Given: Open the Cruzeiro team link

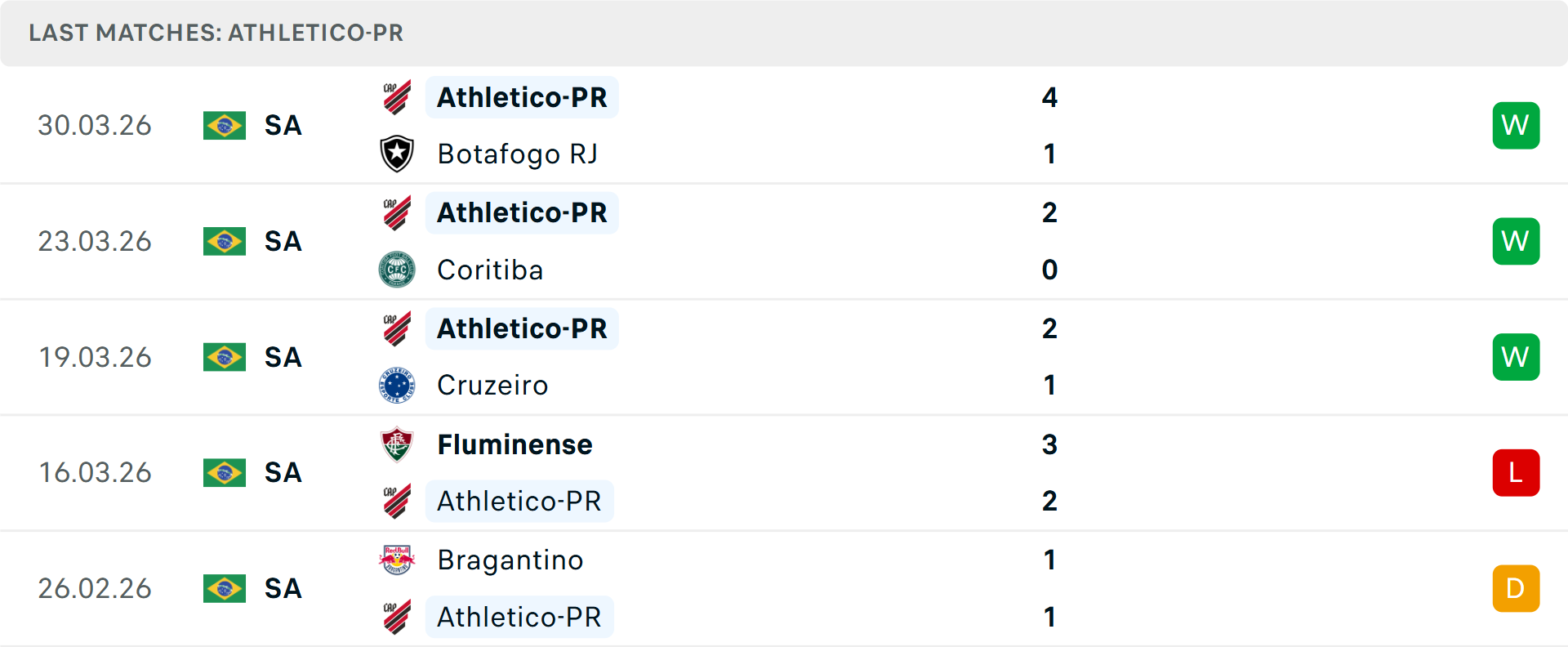Looking at the screenshot, I should pyautogui.click(x=492, y=386).
